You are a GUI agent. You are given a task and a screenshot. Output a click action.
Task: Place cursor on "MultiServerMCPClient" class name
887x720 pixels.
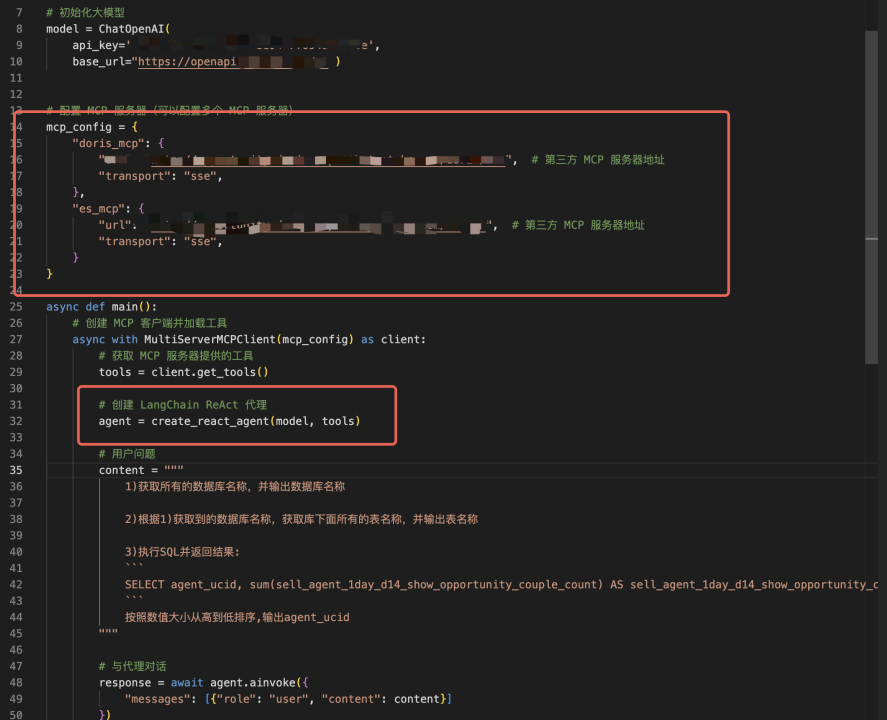click(210, 339)
